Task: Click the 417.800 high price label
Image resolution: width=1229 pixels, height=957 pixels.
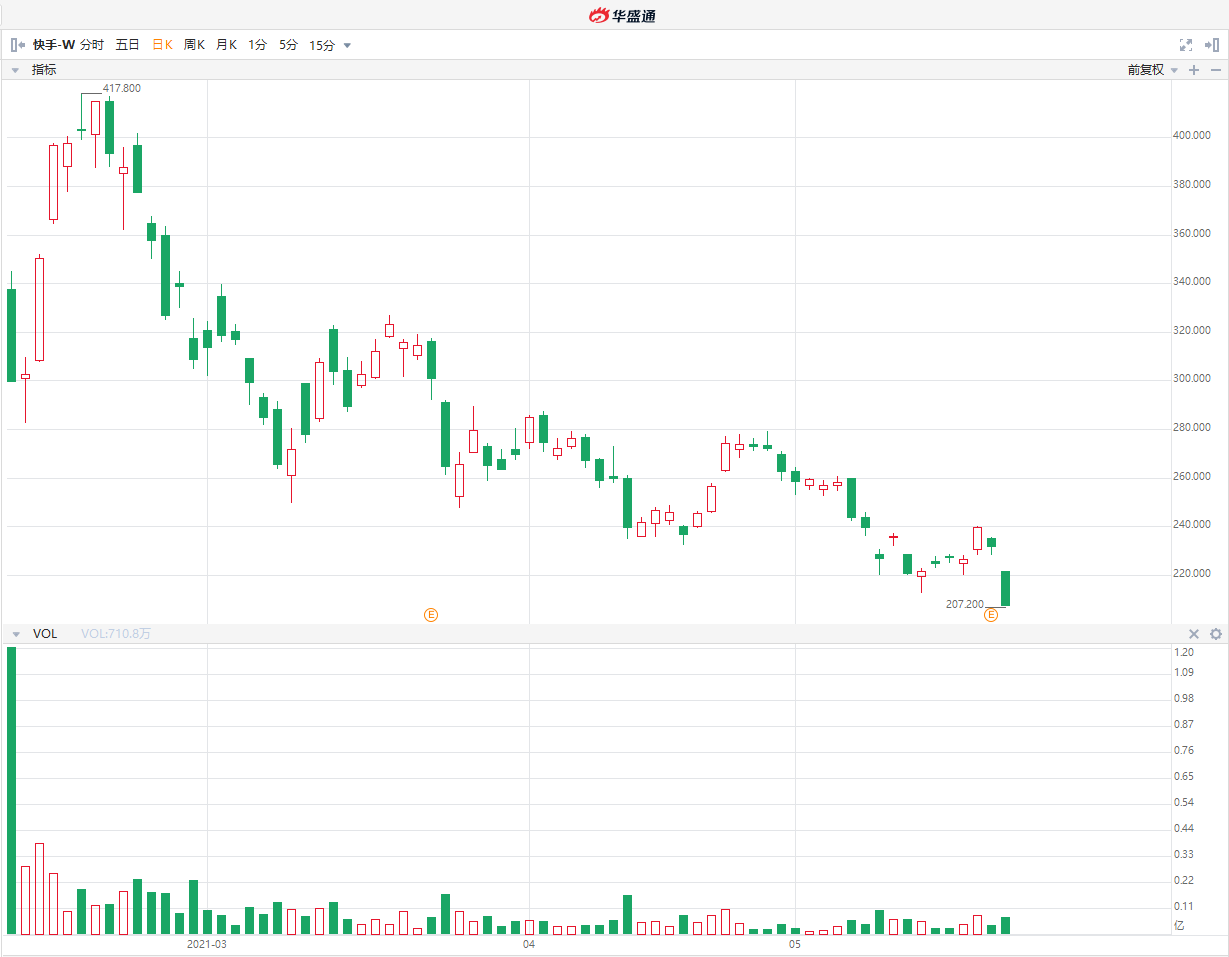Action: pyautogui.click(x=122, y=88)
